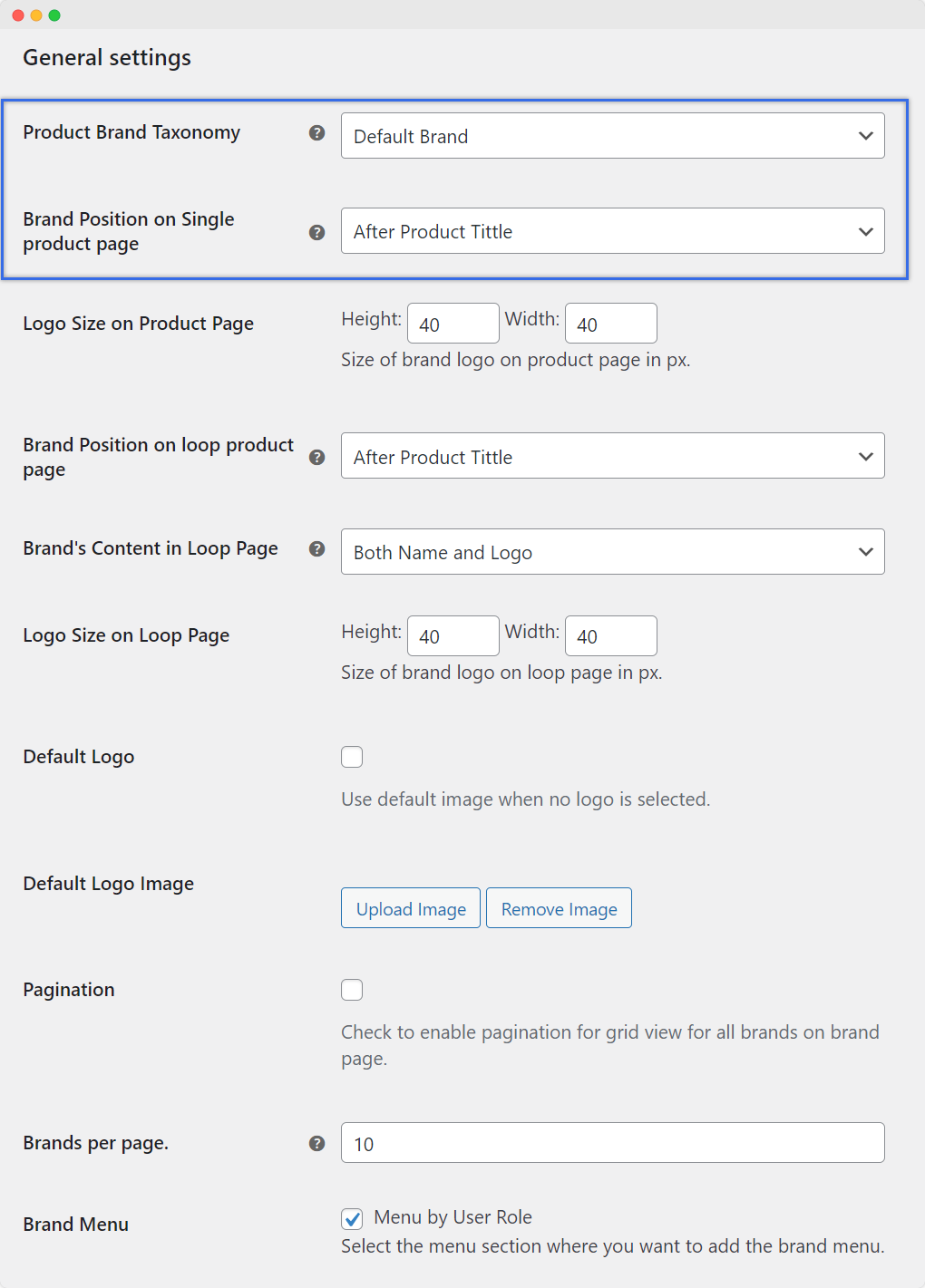The height and width of the screenshot is (1288, 925).
Task: Click help icon beside Product Brand Taxonomy
Action: [x=316, y=133]
